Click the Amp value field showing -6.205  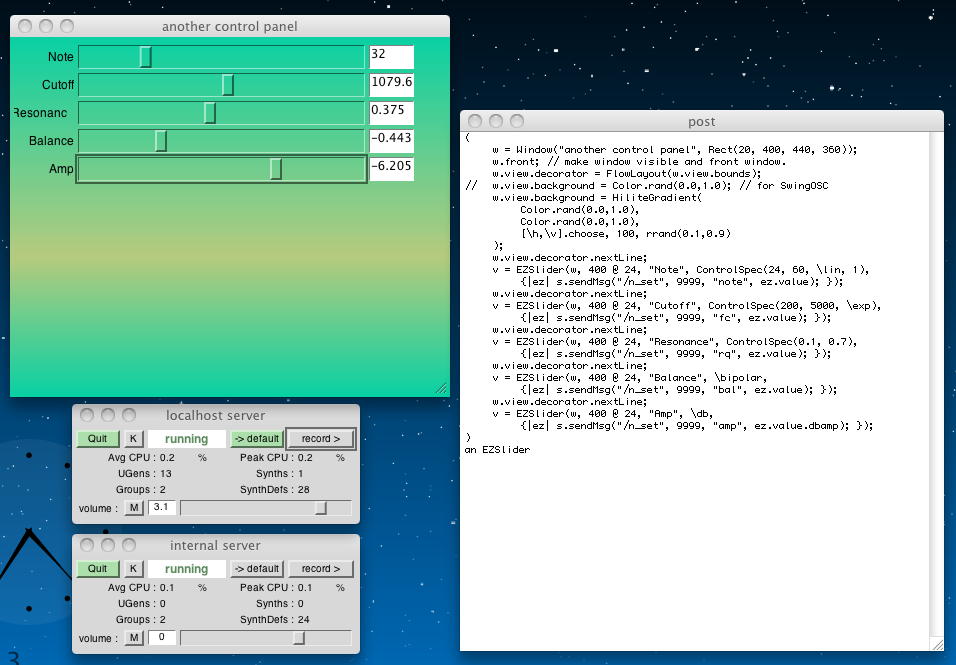pyautogui.click(x=391, y=168)
